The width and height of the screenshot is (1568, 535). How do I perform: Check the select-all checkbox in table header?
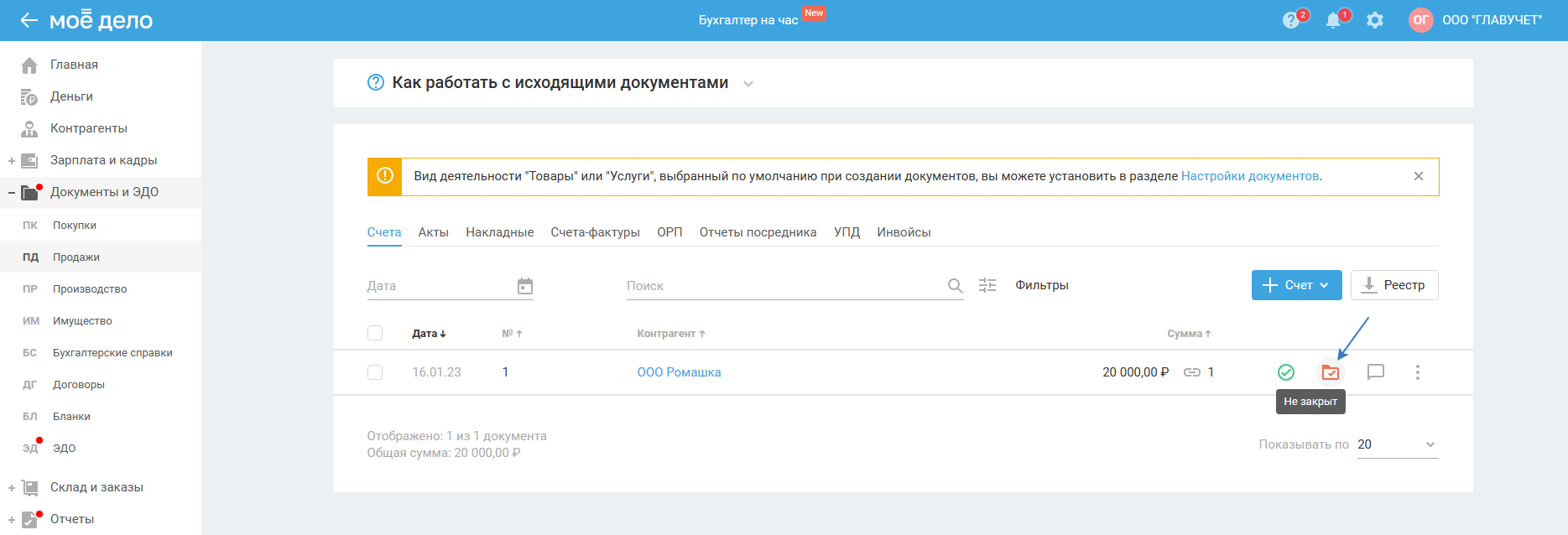pyautogui.click(x=375, y=333)
